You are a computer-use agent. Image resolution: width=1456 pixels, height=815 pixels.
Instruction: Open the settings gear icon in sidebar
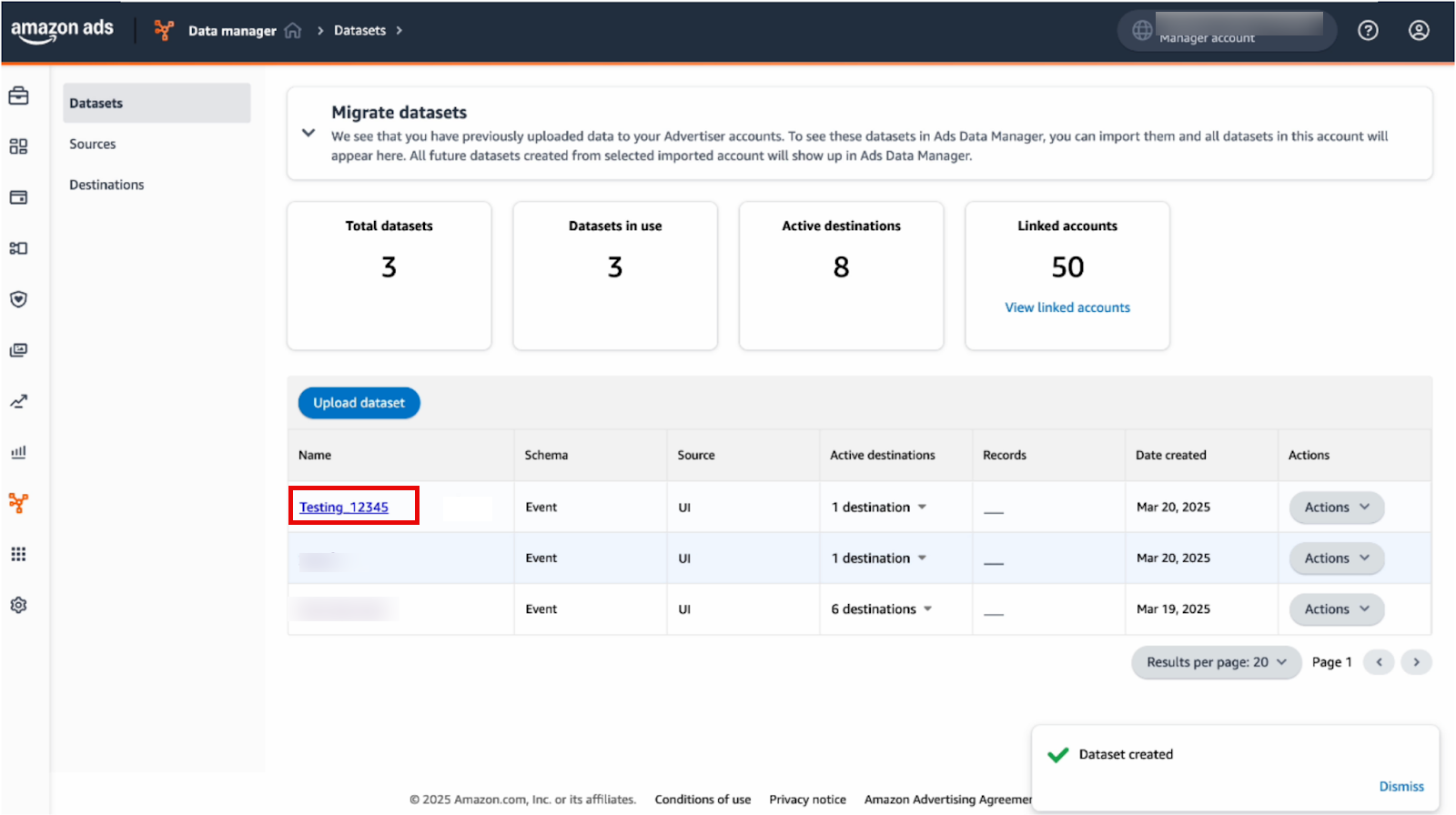point(18,605)
